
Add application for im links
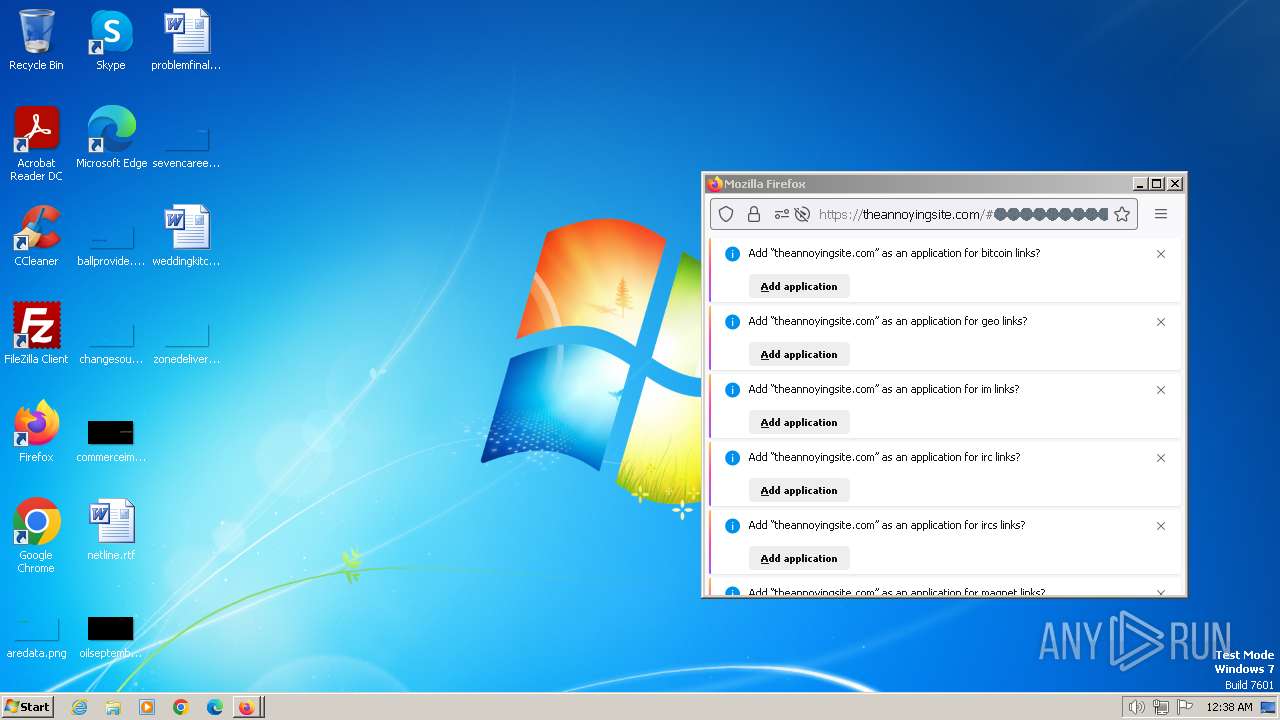tap(799, 422)
